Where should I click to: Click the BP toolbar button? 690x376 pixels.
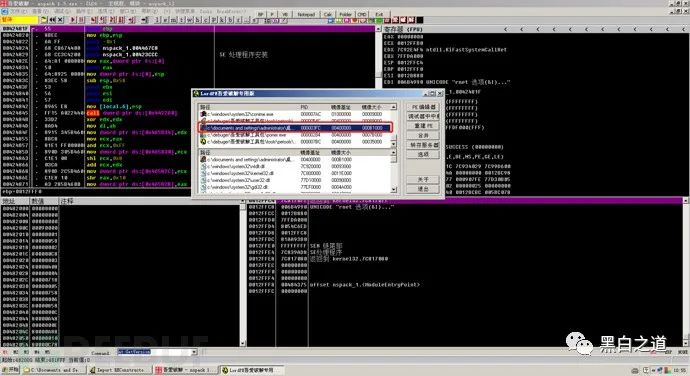(261, 14)
